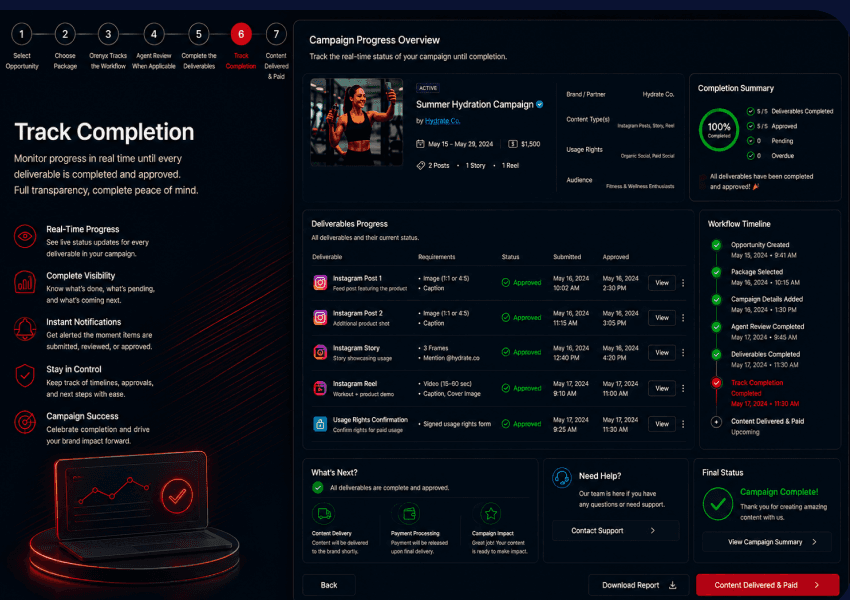Open the more options menu for Instagram Story

tap(683, 352)
